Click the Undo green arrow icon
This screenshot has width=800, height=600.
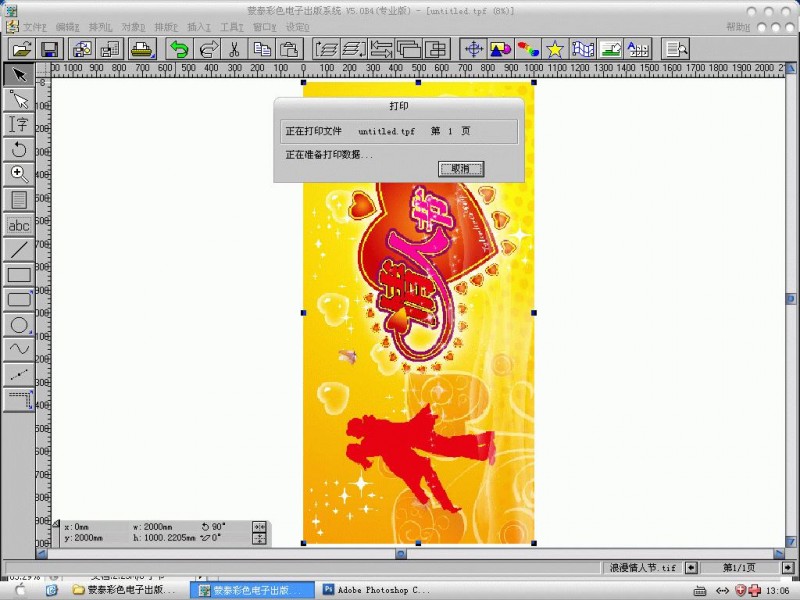click(179, 48)
